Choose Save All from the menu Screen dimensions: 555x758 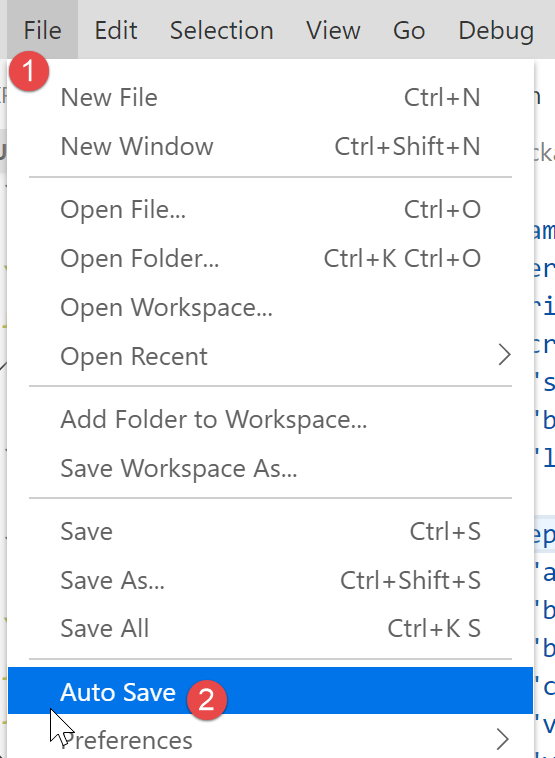[270, 628]
